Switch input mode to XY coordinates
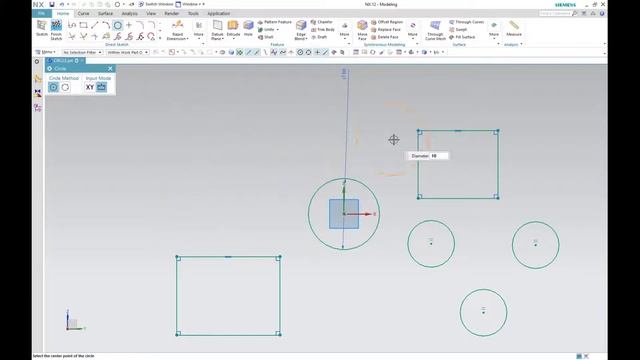The height and width of the screenshot is (360, 640). tap(90, 87)
